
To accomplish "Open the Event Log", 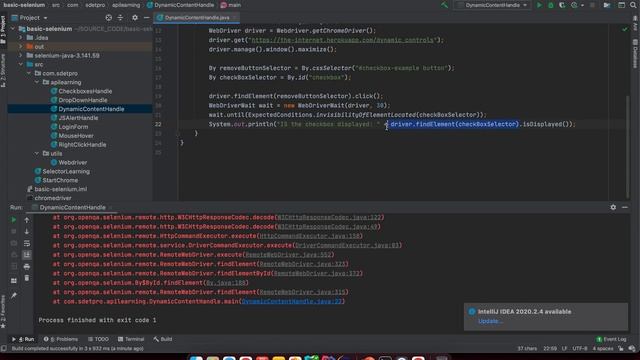I will pos(611,339).
